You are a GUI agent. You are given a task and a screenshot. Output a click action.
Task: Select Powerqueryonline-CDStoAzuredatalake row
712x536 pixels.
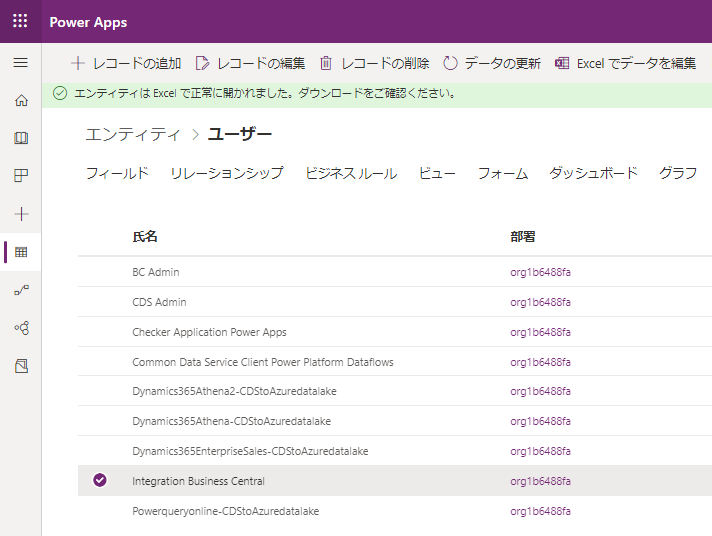395,511
